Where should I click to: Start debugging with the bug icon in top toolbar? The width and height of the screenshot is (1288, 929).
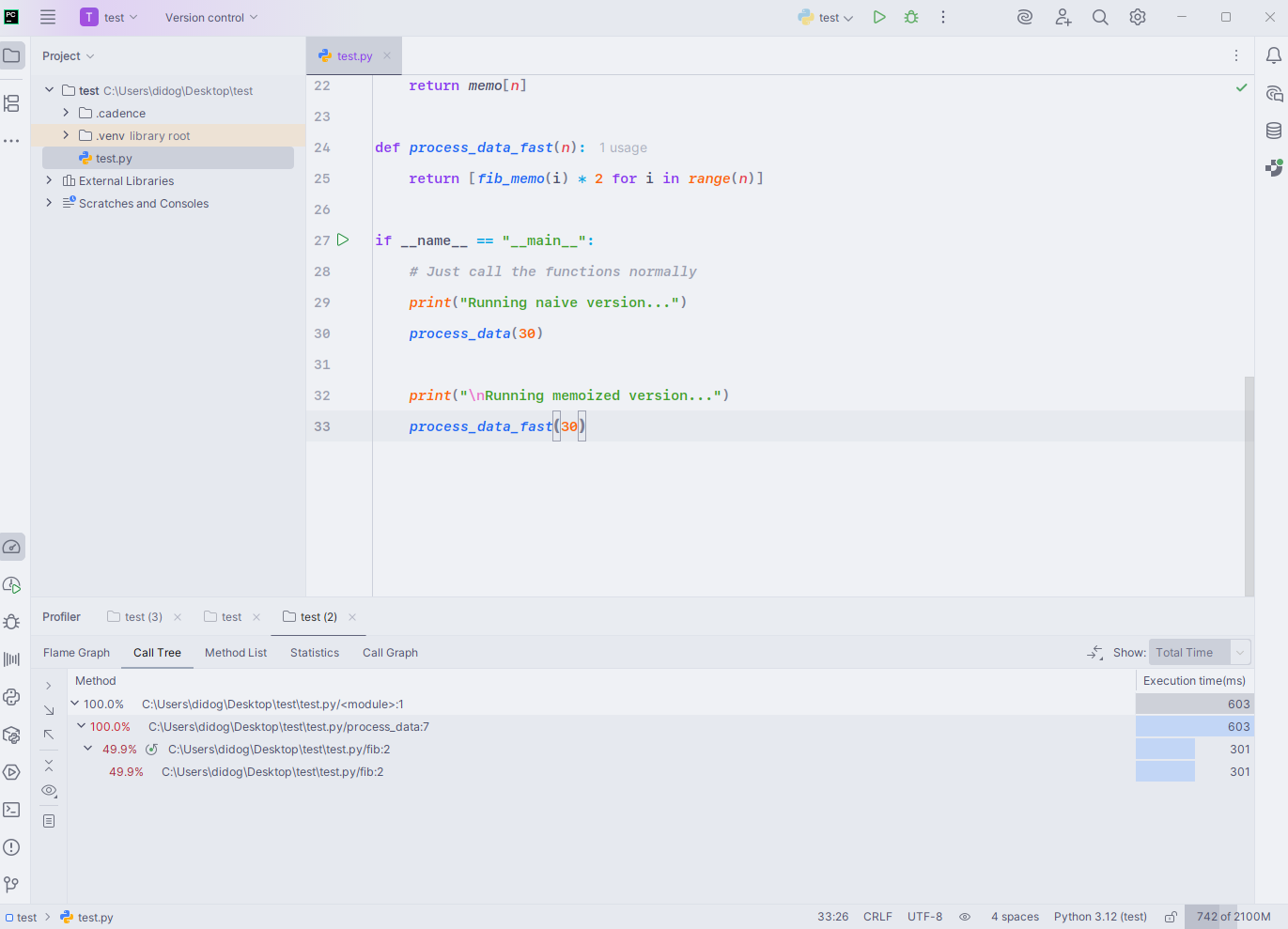(911, 17)
